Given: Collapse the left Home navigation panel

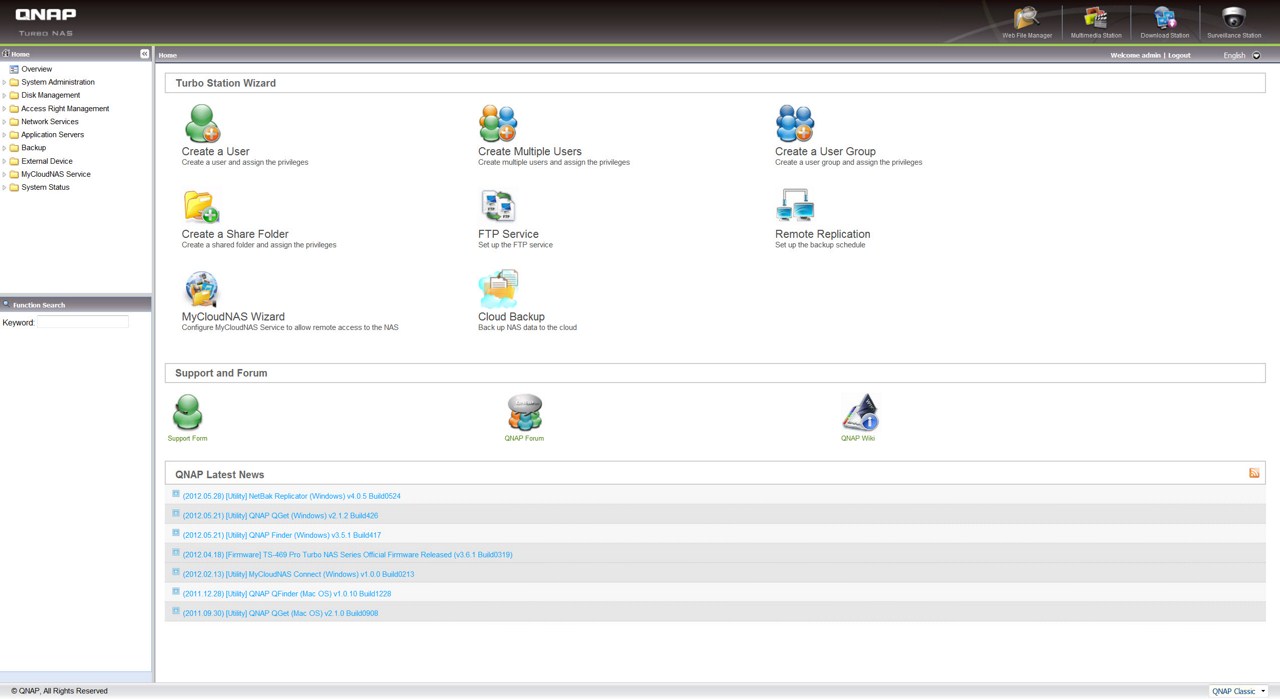Looking at the screenshot, I should pos(144,54).
